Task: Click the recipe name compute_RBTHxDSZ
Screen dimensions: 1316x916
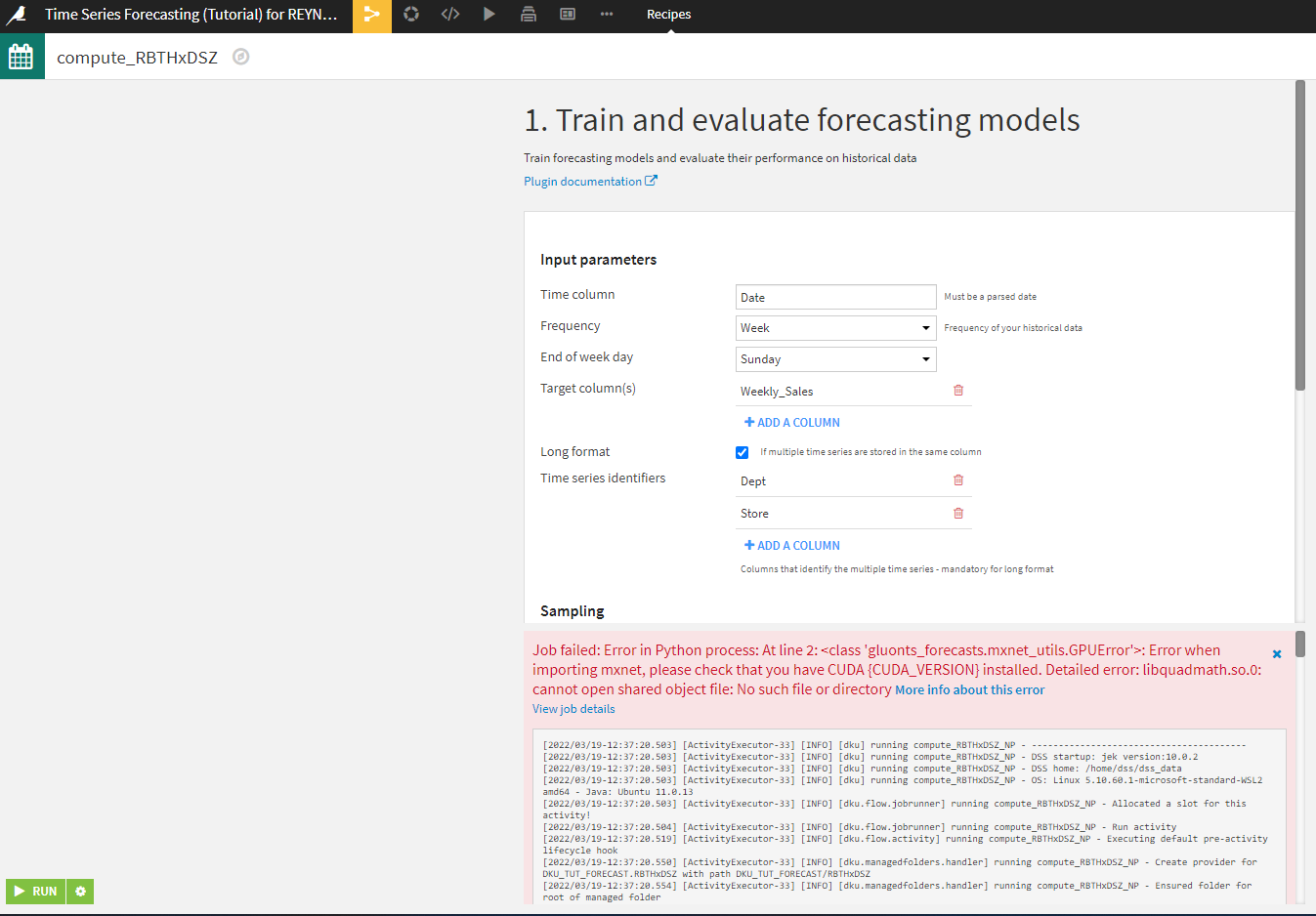Action: [138, 58]
